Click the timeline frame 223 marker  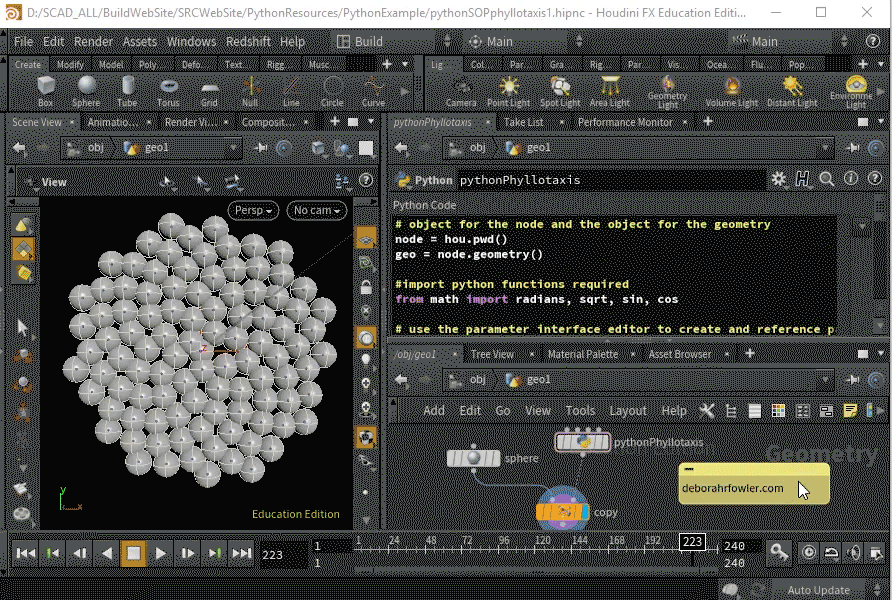692,541
